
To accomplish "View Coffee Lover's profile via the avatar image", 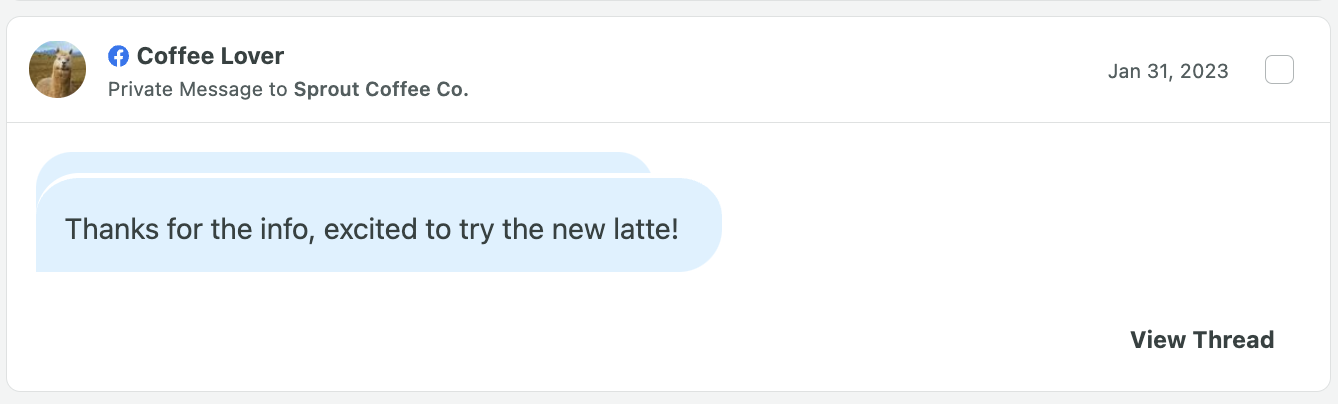I will pos(57,70).
